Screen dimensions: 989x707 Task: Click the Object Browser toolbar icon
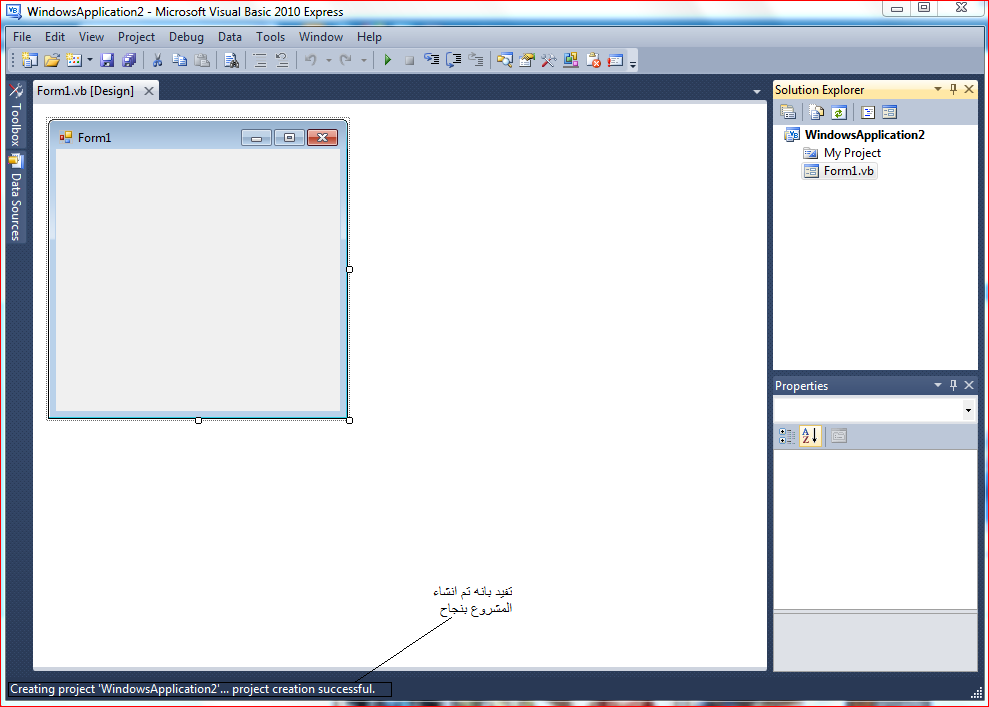pyautogui.click(x=571, y=60)
